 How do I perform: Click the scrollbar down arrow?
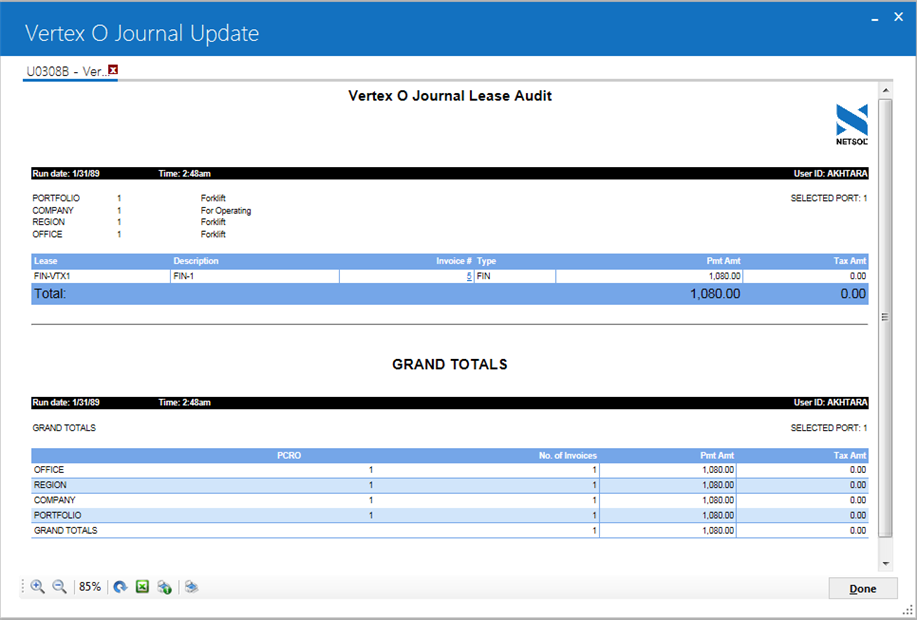(885, 564)
